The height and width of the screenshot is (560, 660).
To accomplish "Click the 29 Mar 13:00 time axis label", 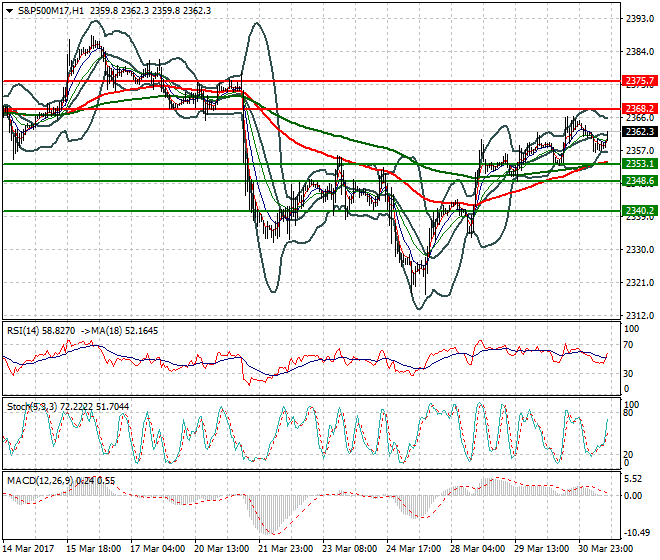I will pos(541,549).
